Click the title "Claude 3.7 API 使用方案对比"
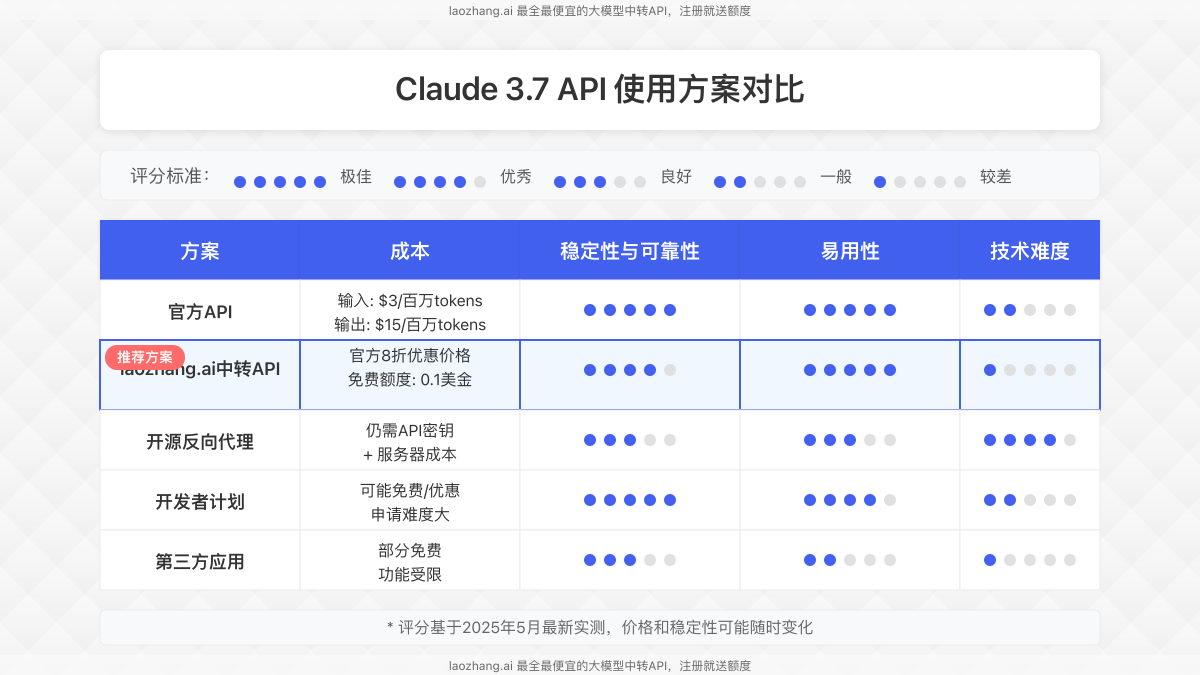 tap(600, 89)
